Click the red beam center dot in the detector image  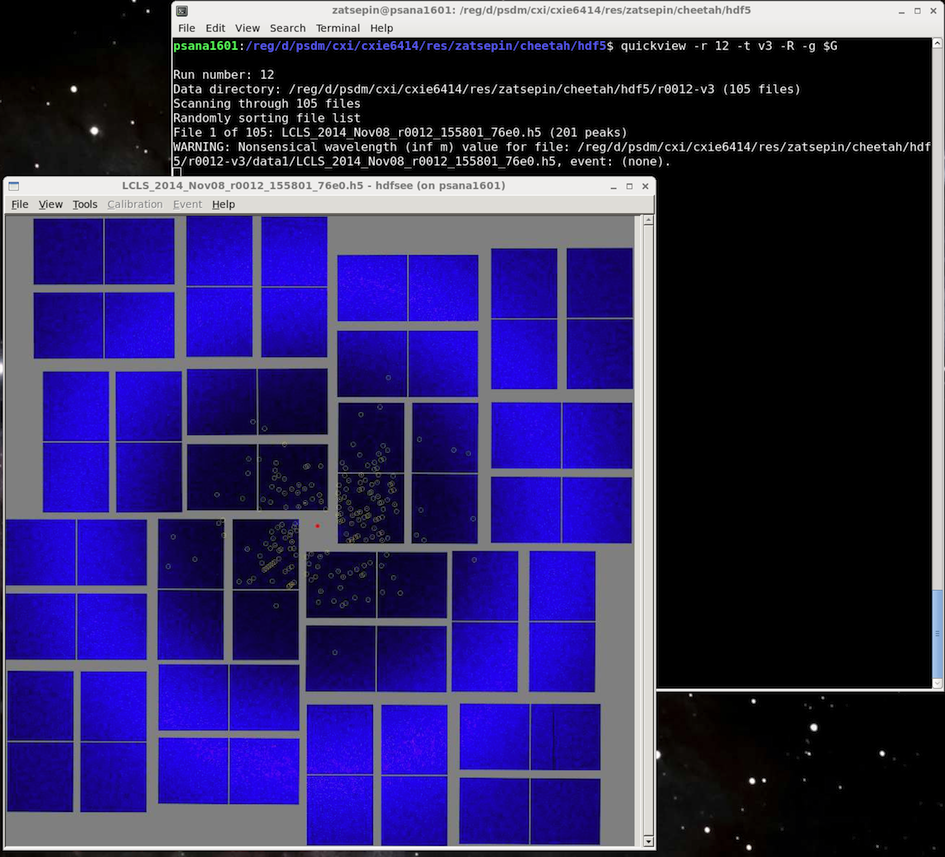(x=317, y=525)
